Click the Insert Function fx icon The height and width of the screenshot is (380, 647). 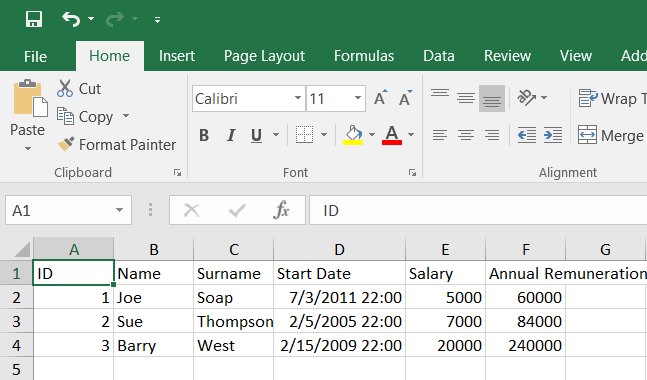coord(281,210)
